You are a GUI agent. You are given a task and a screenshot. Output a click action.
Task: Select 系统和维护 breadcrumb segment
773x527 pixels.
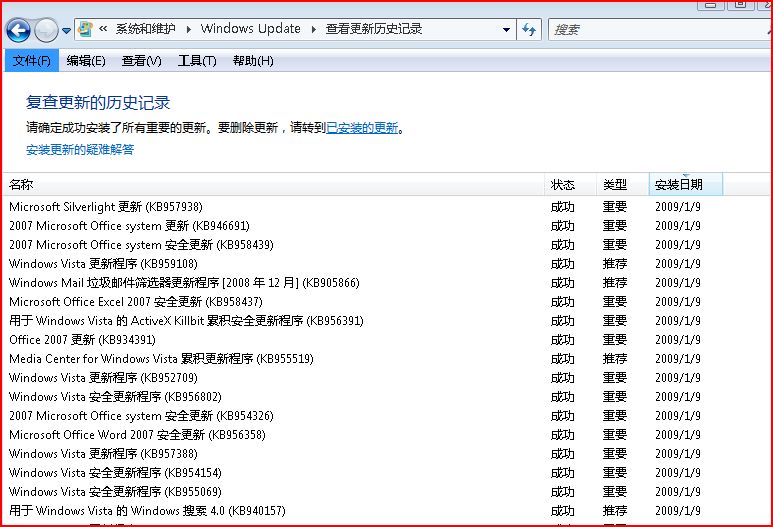[145, 29]
